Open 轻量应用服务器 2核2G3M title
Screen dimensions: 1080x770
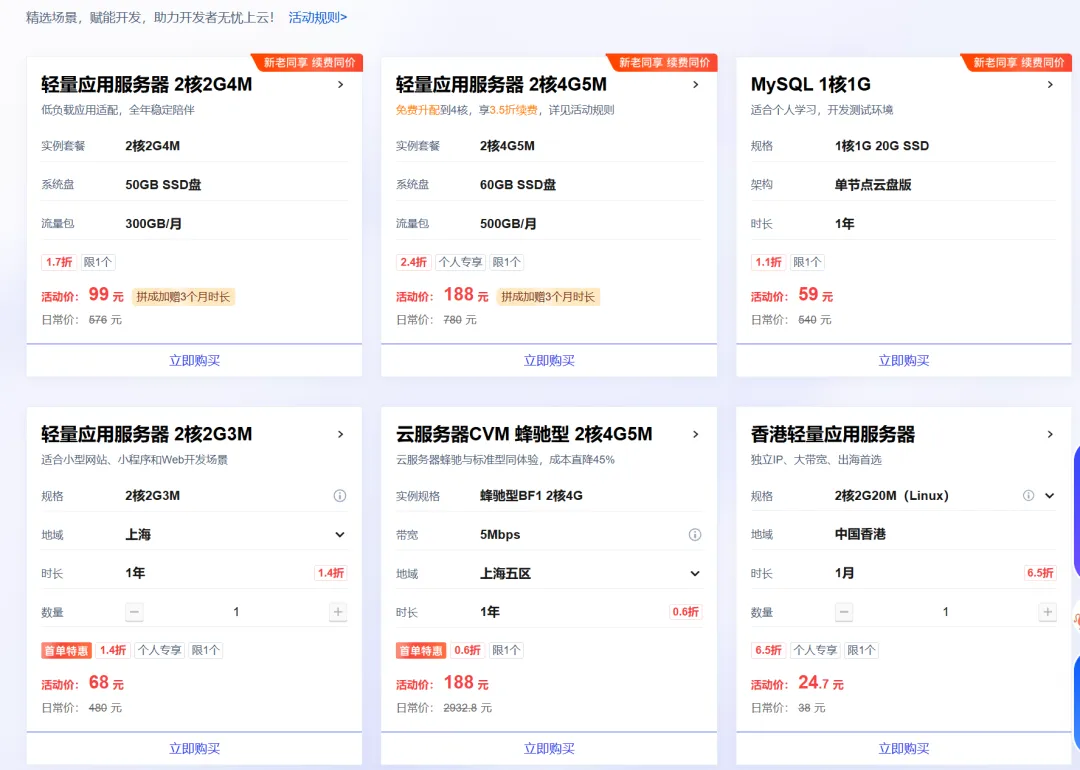coord(147,435)
